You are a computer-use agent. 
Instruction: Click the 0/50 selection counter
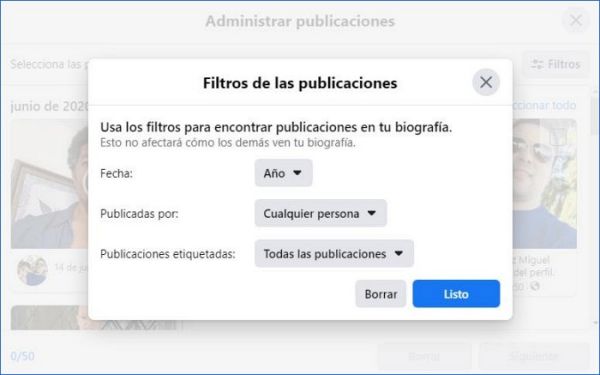22,356
